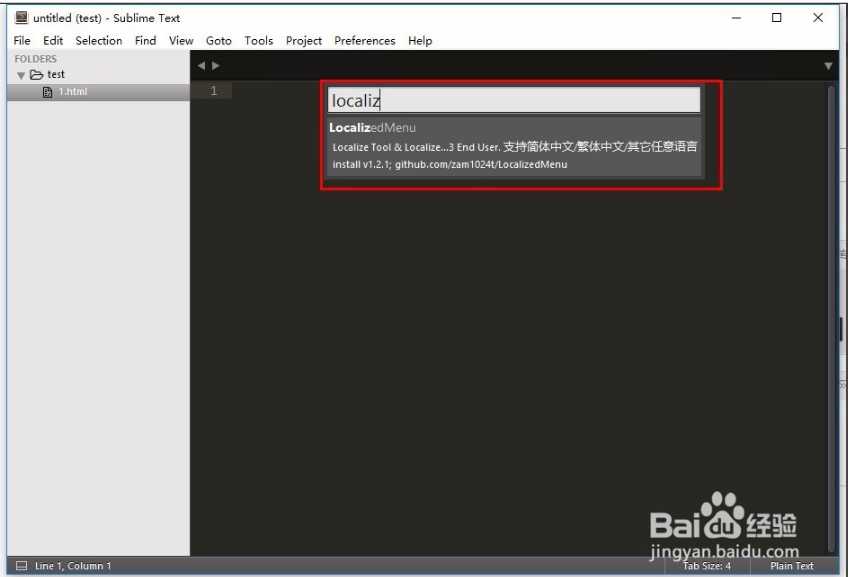Image resolution: width=848 pixels, height=577 pixels.
Task: Open the File menu
Action: coord(22,41)
